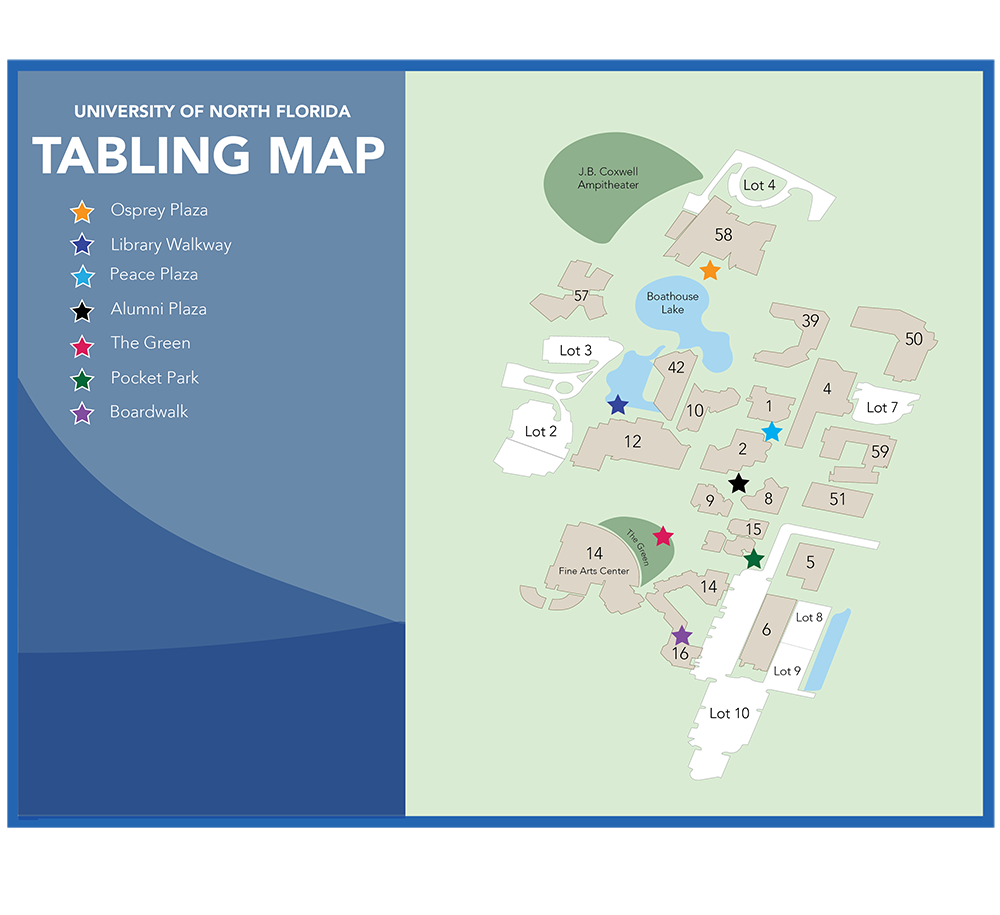The height and width of the screenshot is (915, 1000).
Task: Select the light blue star beside building 2
Action: pyautogui.click(x=772, y=432)
